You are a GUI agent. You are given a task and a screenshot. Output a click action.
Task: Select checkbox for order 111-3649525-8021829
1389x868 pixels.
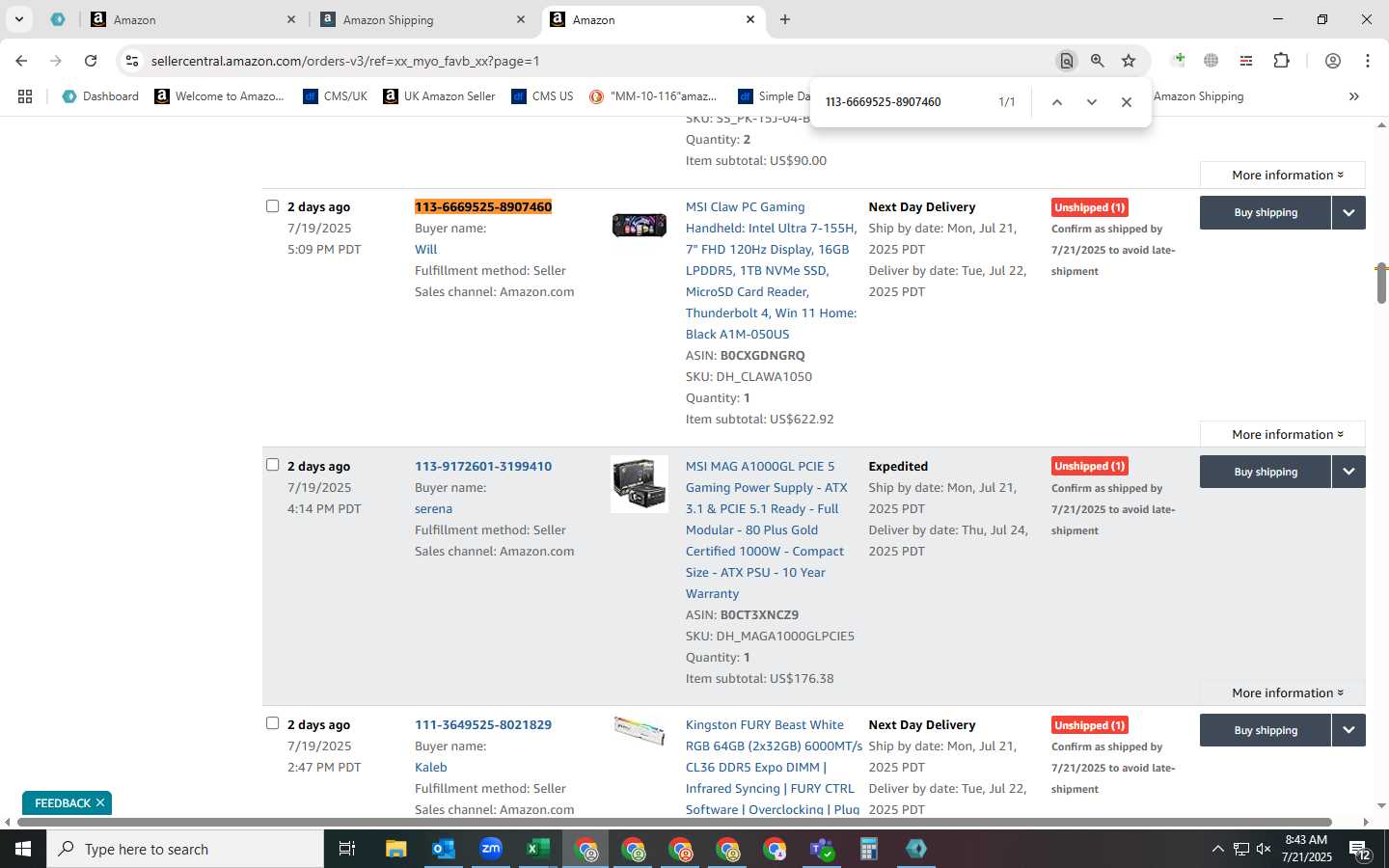pyautogui.click(x=273, y=723)
